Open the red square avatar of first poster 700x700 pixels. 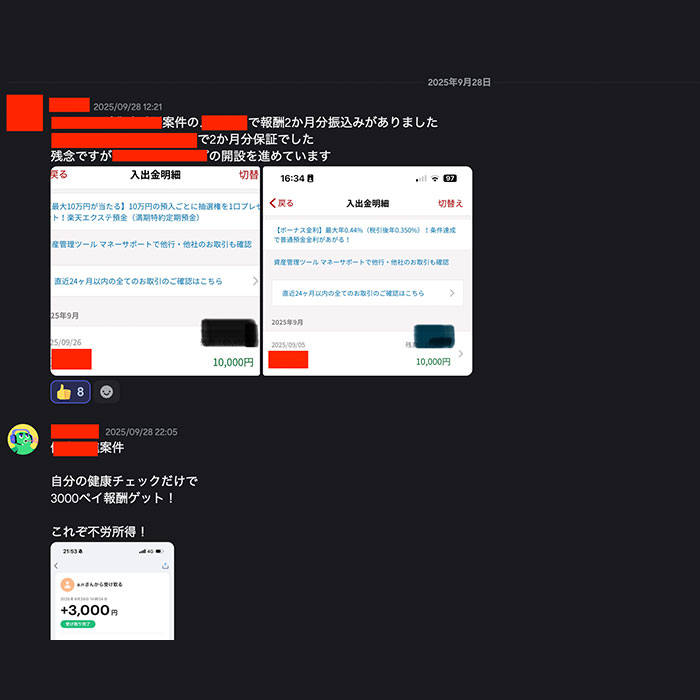25,112
